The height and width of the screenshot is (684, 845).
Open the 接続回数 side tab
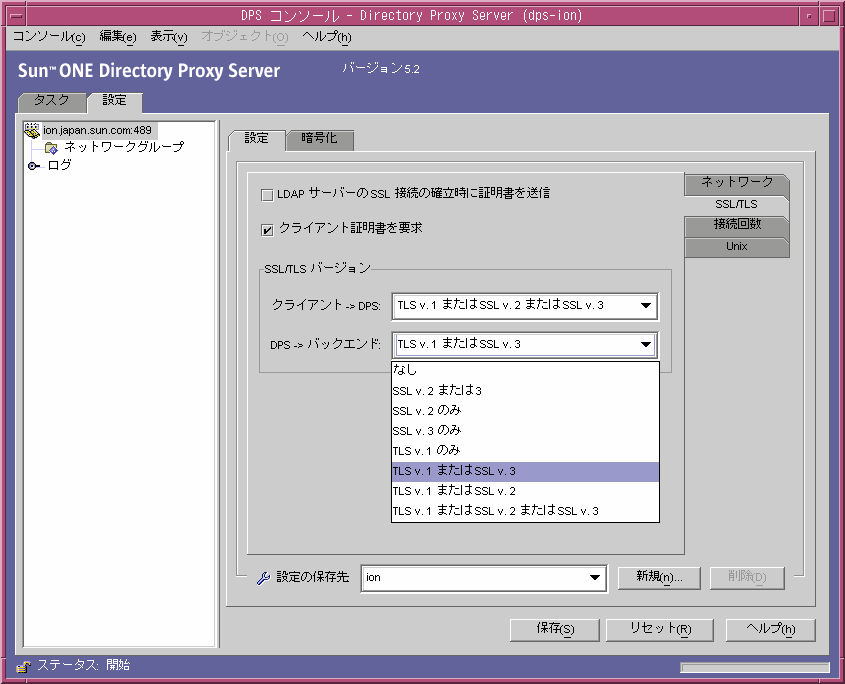pos(736,225)
